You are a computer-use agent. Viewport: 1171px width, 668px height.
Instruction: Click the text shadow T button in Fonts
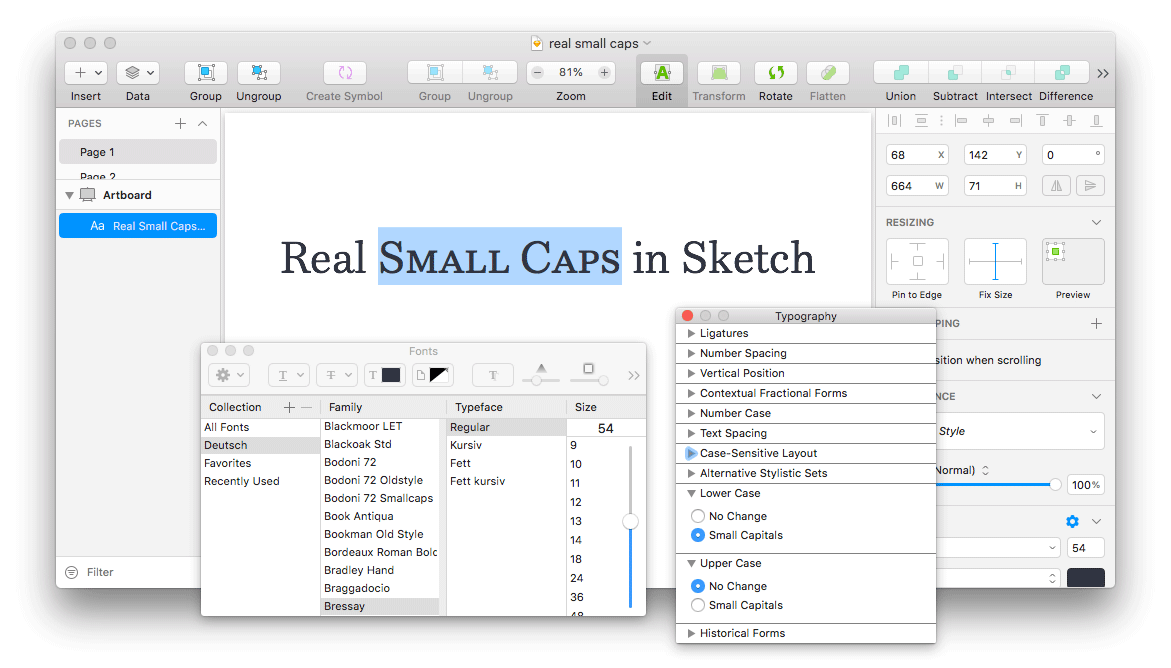493,375
